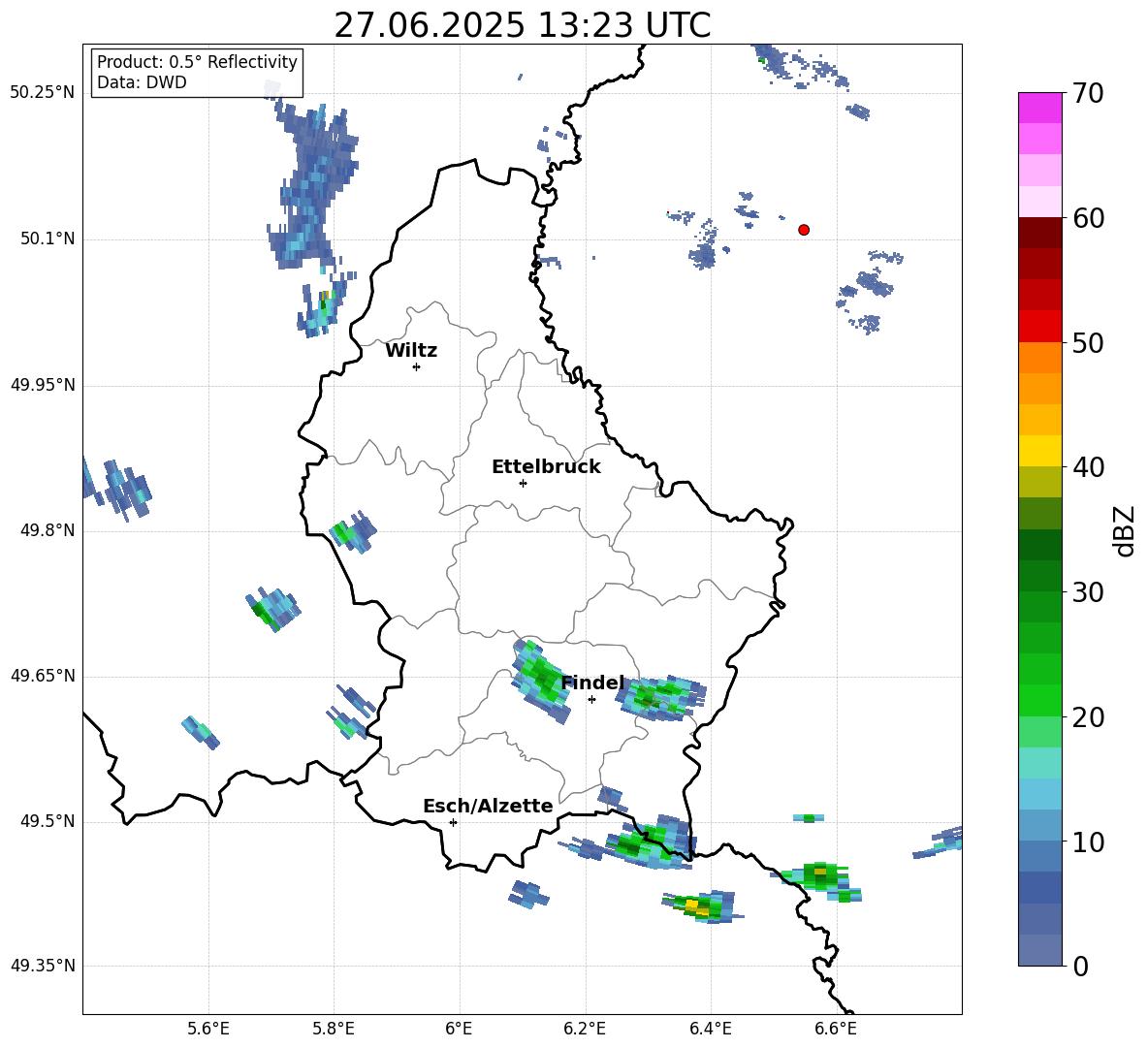Click the title '27.06.2025 13:23 UTC'
This screenshot has height=1048, width=1148.
tap(523, 25)
